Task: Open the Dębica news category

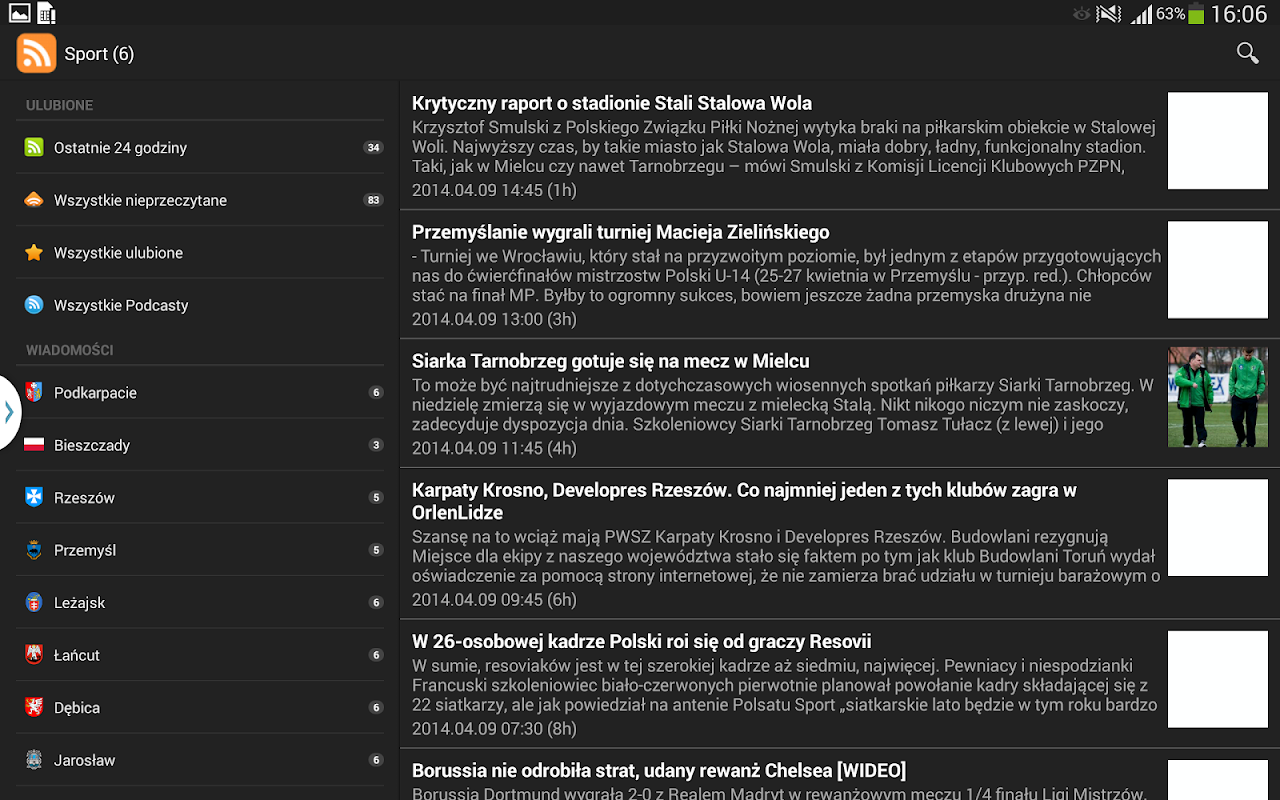Action: click(200, 707)
